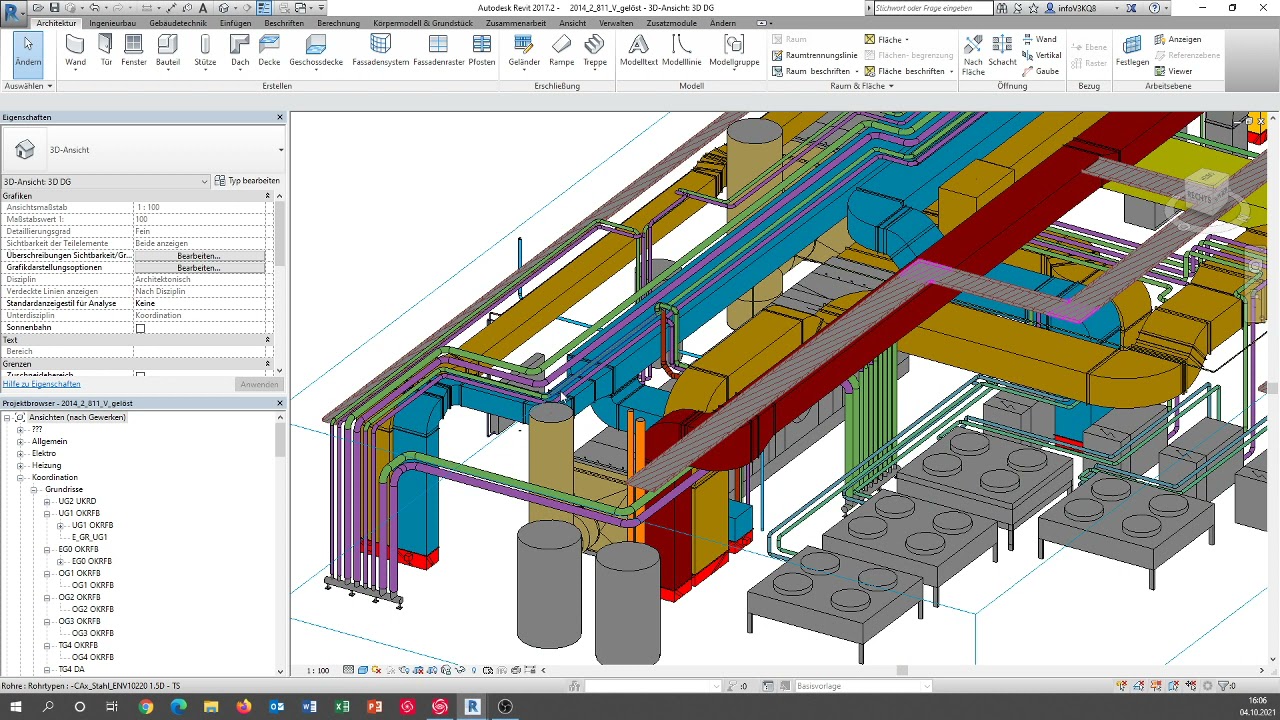
Task: Click the search field 'Stichwort oder Frage eingeben'
Action: pos(932,8)
